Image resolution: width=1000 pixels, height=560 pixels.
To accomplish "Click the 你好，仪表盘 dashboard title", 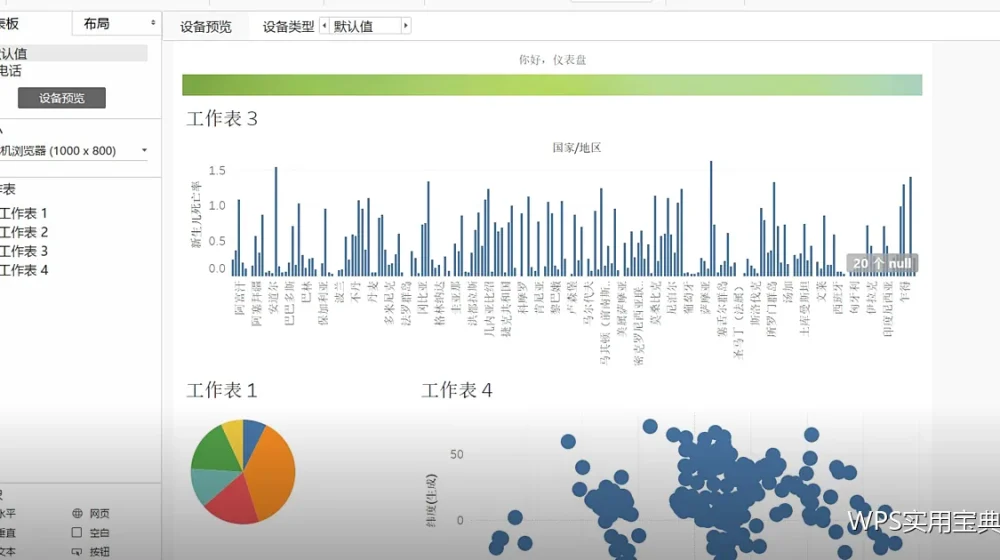I will pos(552,59).
